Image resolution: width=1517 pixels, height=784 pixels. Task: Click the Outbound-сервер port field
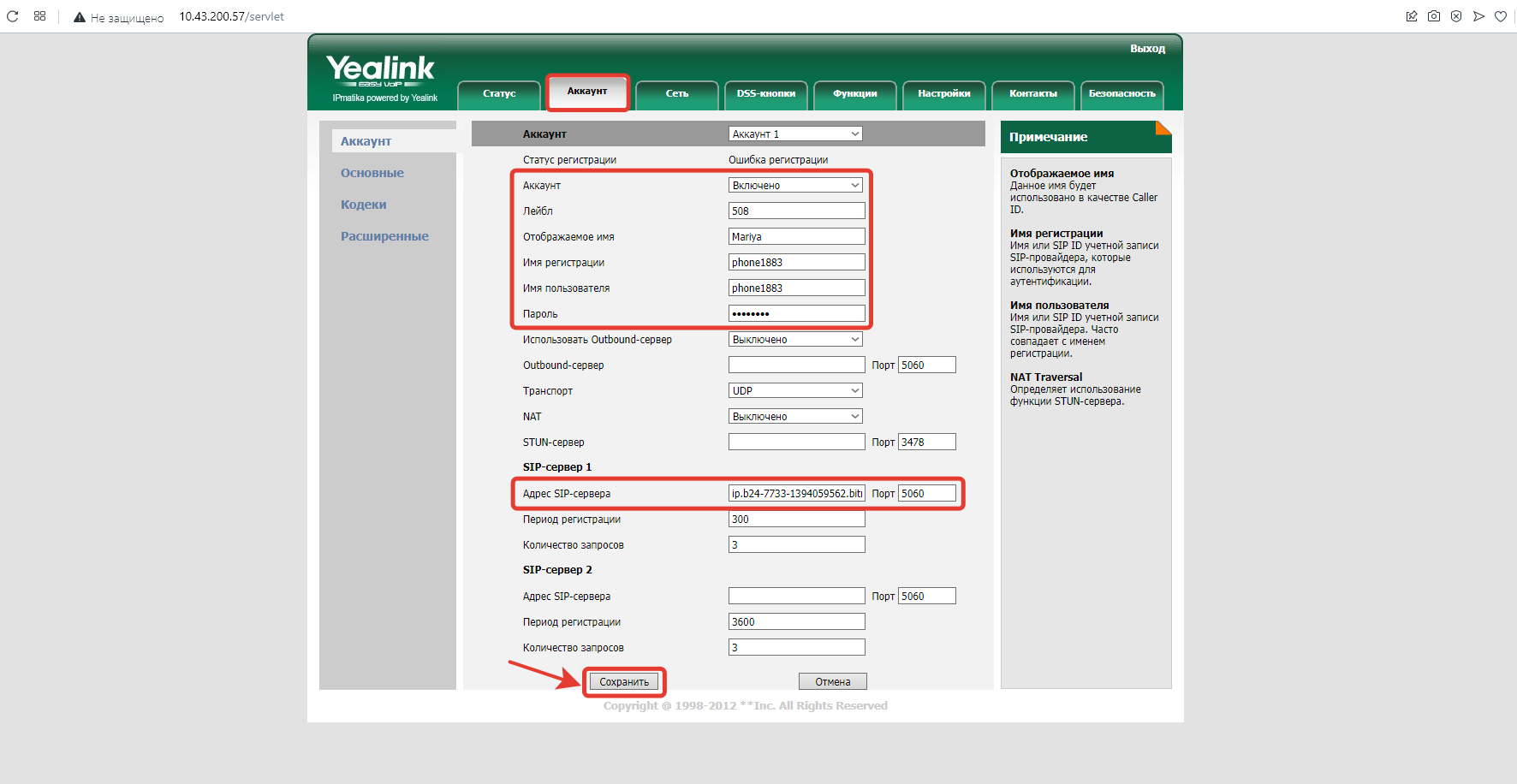point(927,365)
